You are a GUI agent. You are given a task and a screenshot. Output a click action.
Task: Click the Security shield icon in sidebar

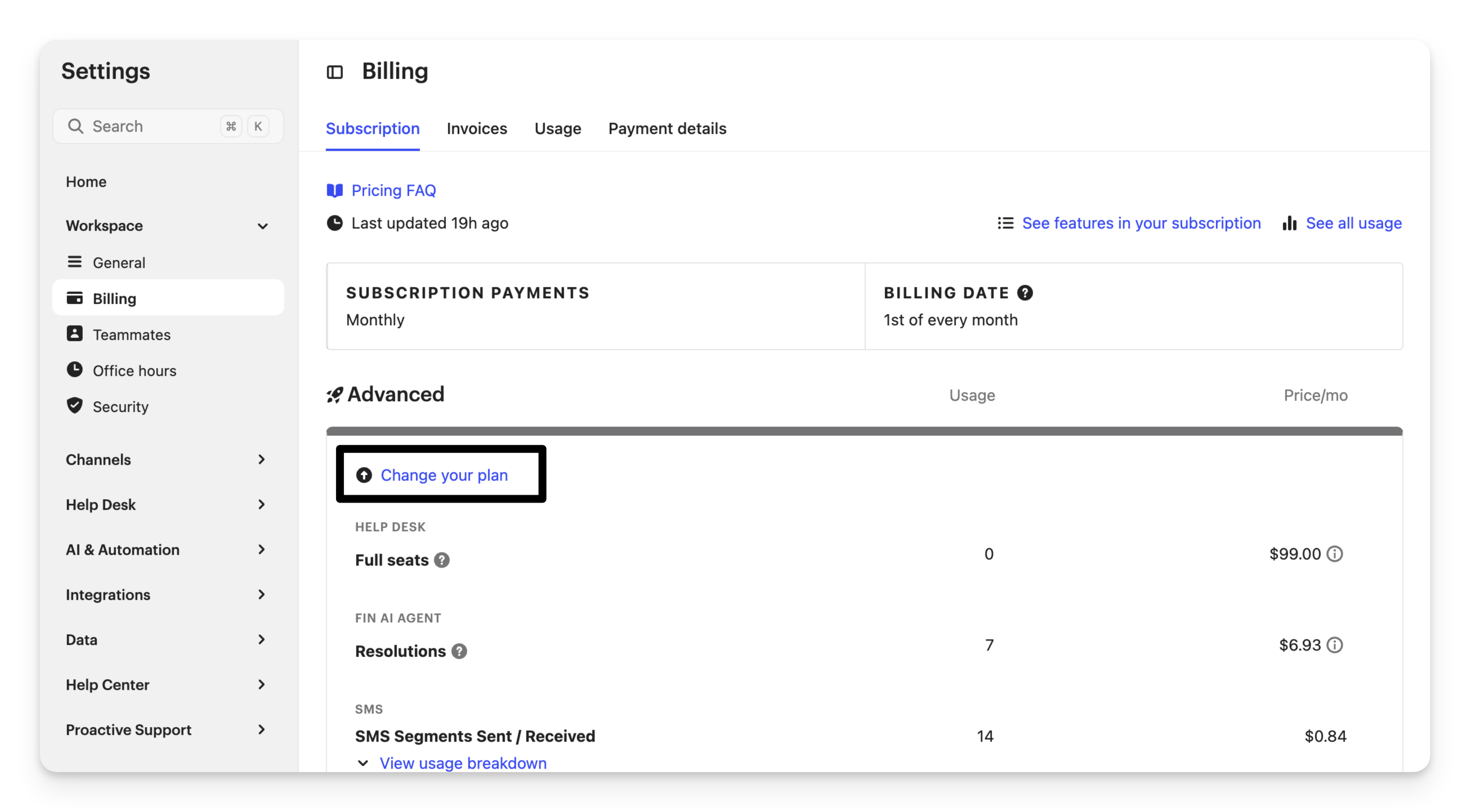pyautogui.click(x=75, y=405)
